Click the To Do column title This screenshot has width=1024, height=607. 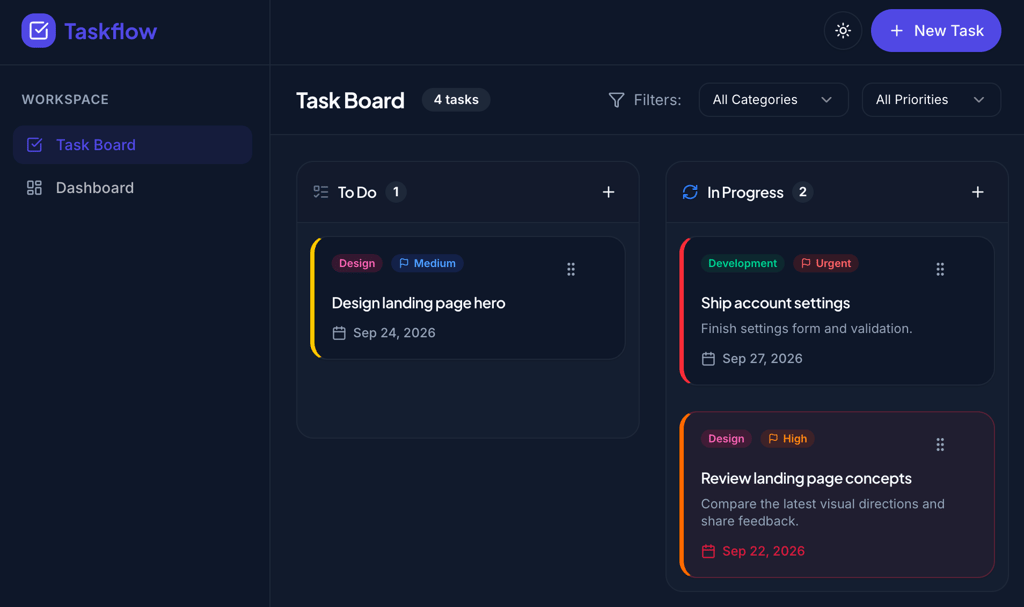point(357,192)
